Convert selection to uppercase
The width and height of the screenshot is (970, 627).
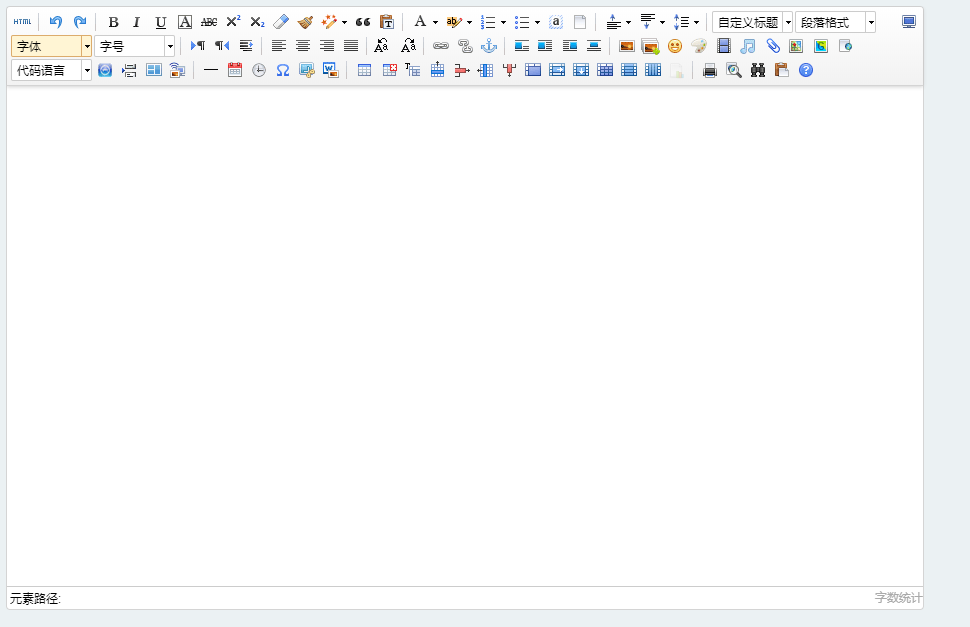coord(382,46)
